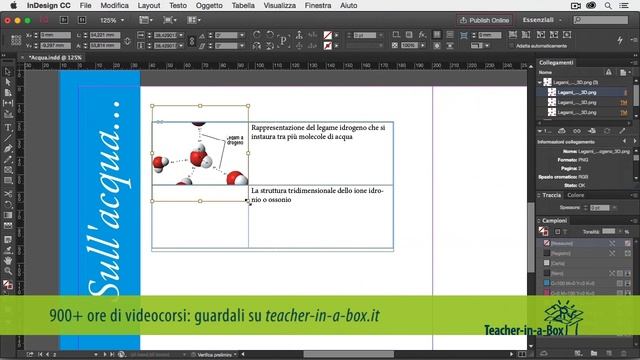Flip horizontal icon in control bar
Screen dimensions: 640x360
click(x=256, y=46)
